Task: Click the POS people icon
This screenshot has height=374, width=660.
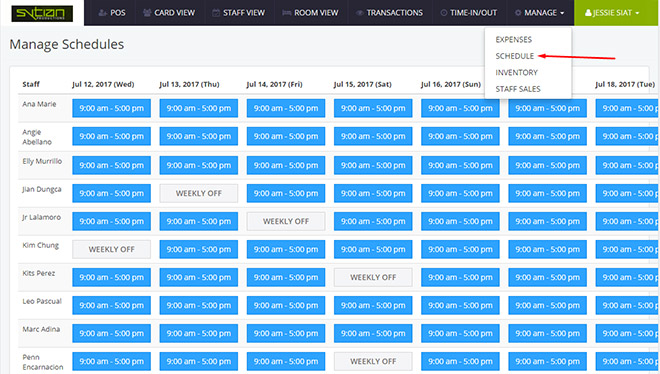Action: [x=102, y=13]
